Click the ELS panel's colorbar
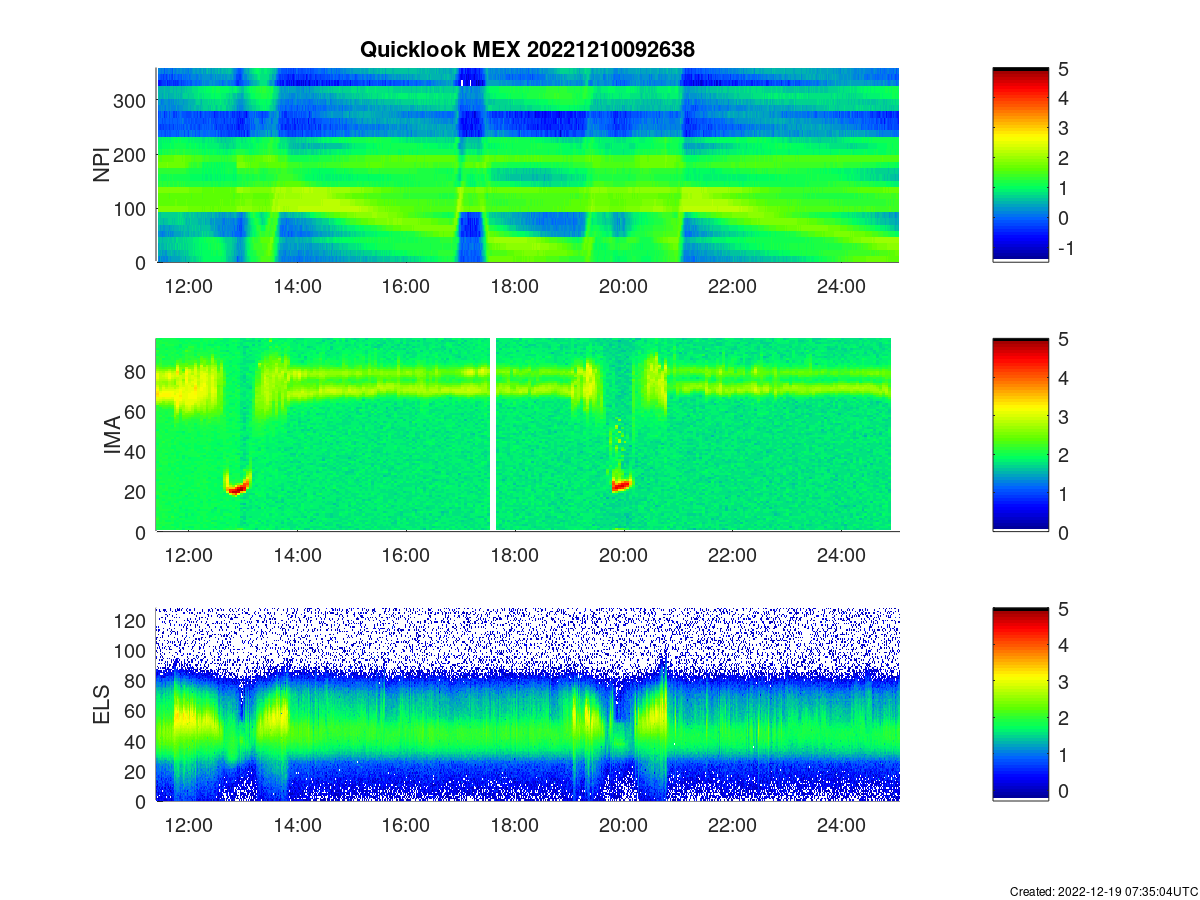1200x900 pixels. pyautogui.click(x=1020, y=705)
